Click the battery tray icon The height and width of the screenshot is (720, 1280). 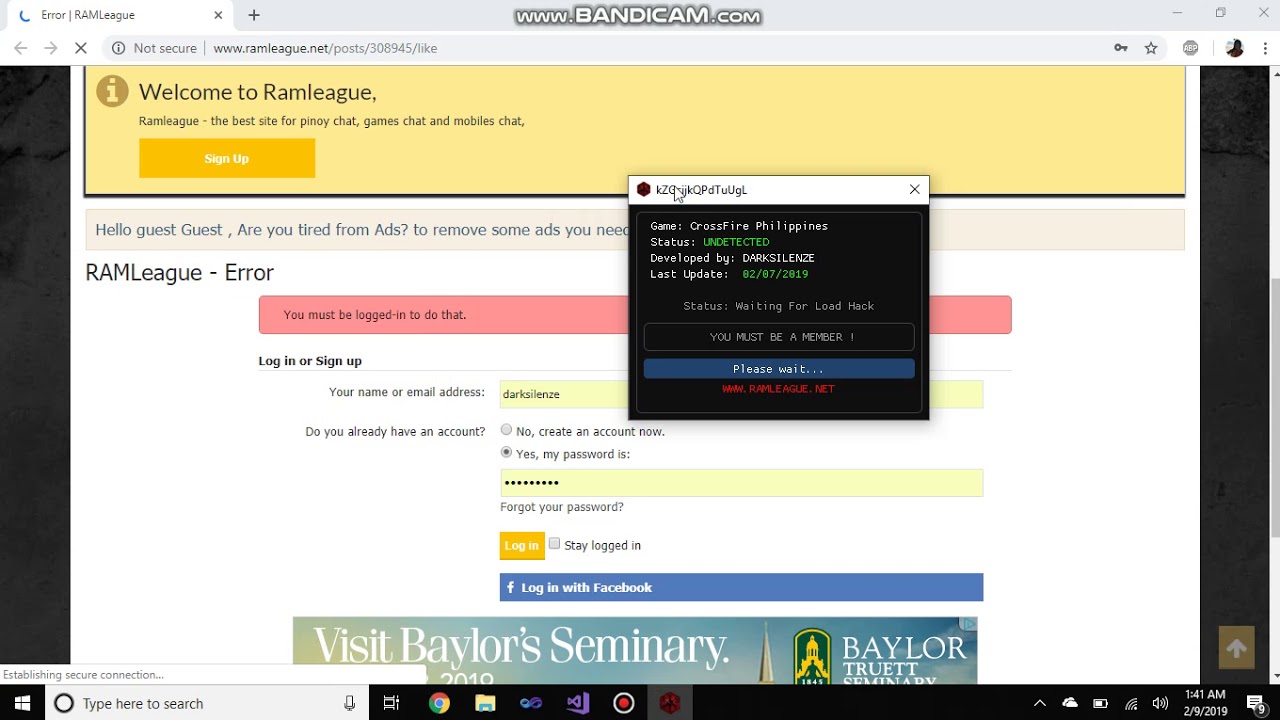click(1100, 703)
